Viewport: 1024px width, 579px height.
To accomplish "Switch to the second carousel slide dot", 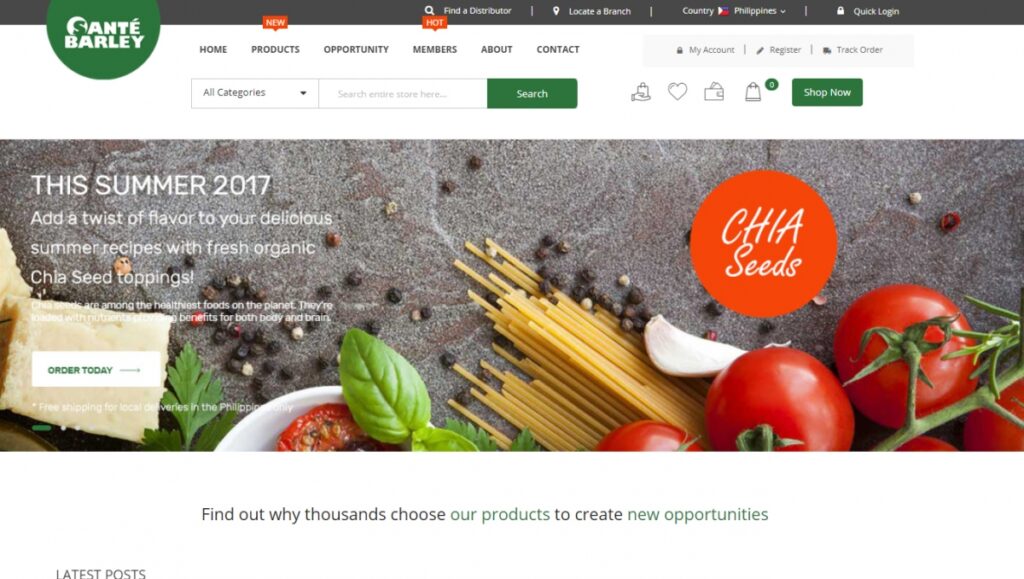I will click(x=63, y=428).
